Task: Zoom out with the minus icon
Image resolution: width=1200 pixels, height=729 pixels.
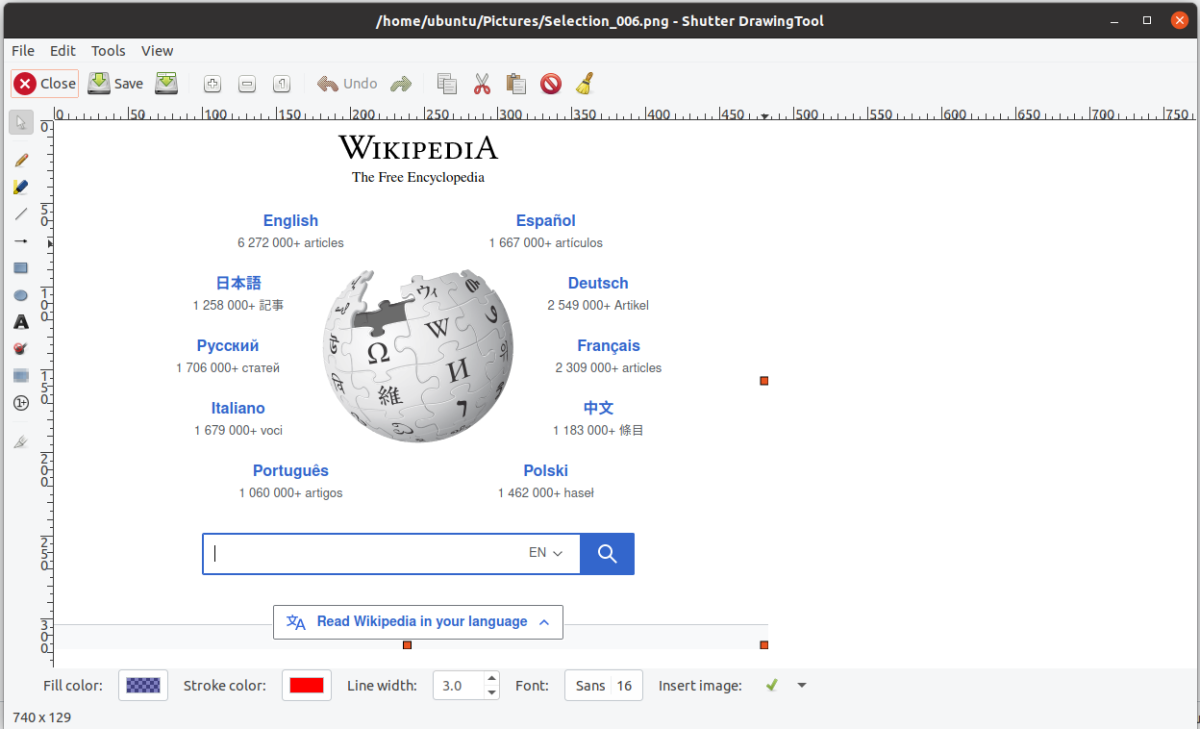Action: coord(248,84)
